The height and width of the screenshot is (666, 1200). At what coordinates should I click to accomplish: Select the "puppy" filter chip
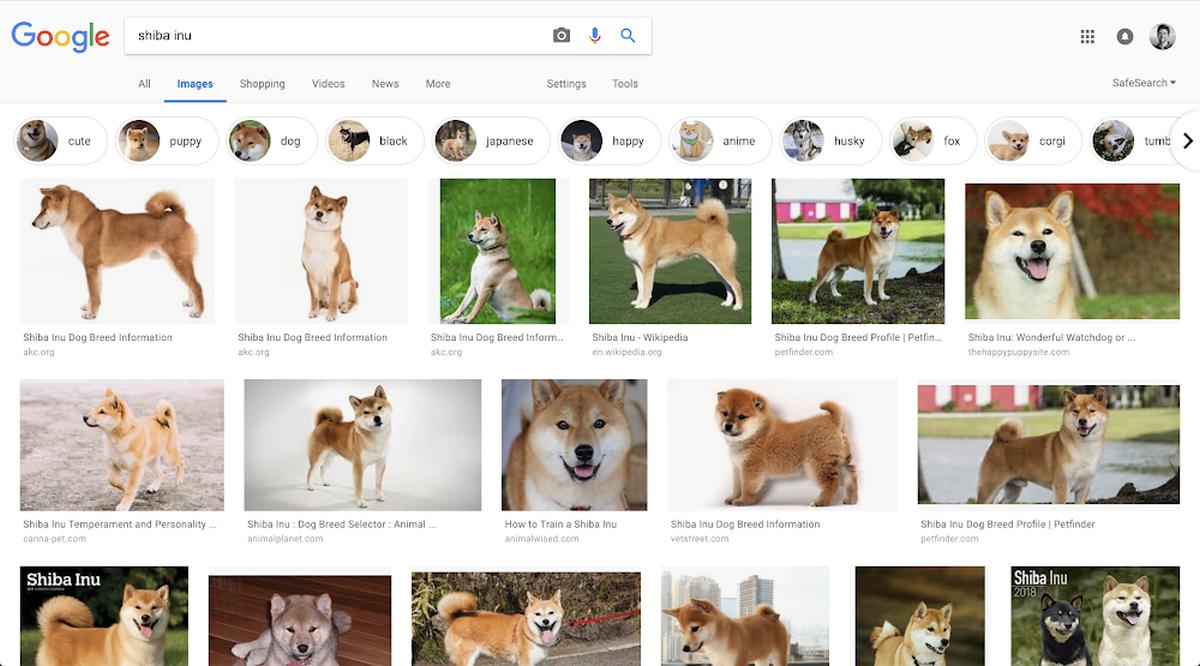pos(165,141)
